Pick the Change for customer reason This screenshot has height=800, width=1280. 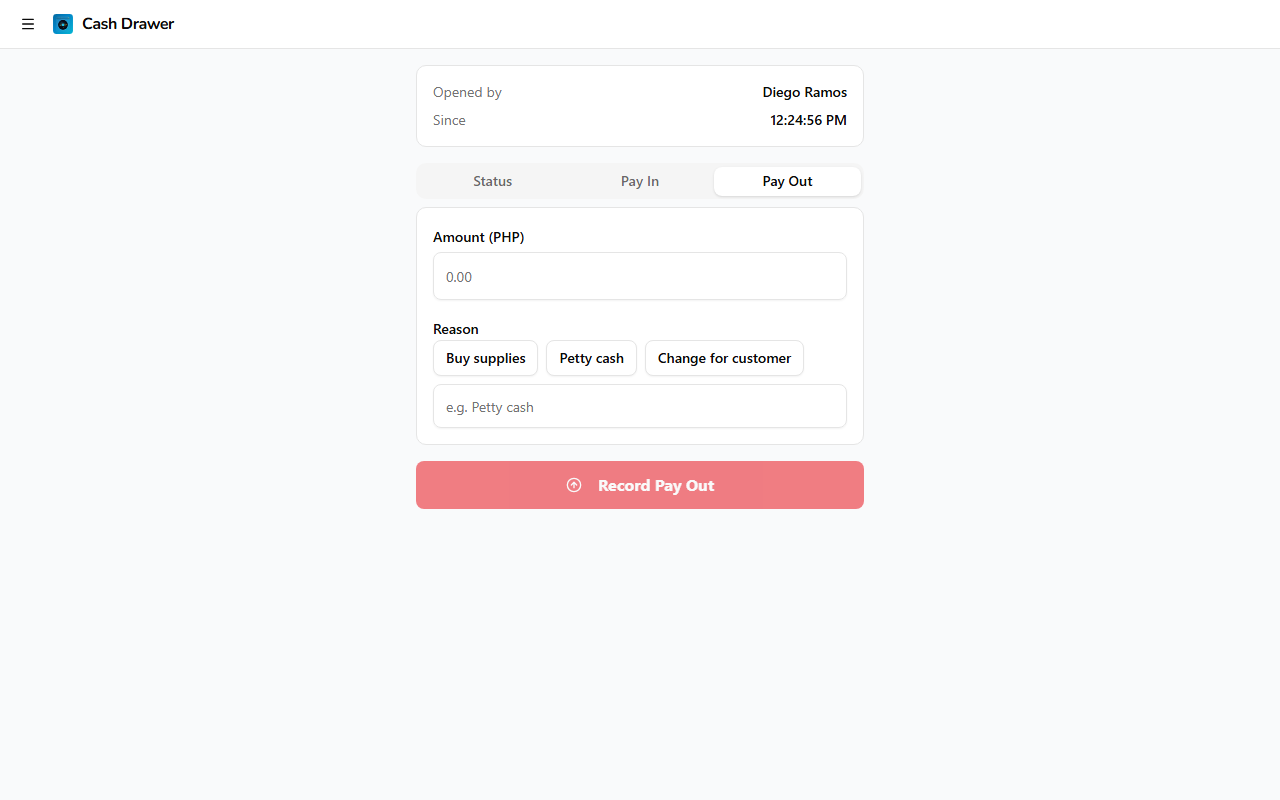[724, 358]
